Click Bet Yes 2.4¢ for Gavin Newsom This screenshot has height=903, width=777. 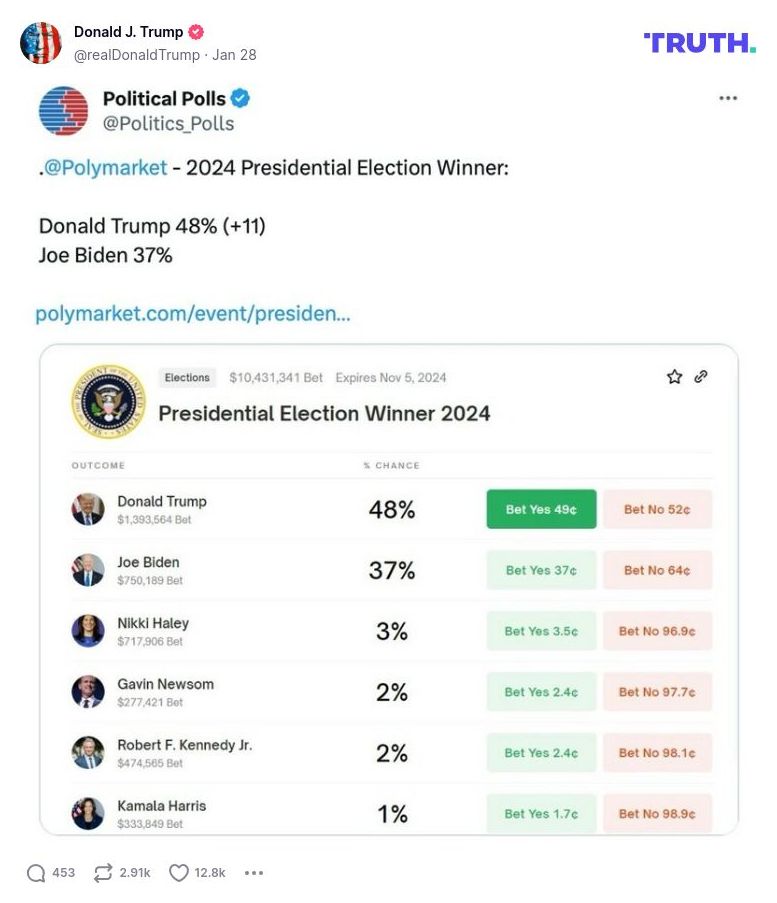(x=541, y=692)
